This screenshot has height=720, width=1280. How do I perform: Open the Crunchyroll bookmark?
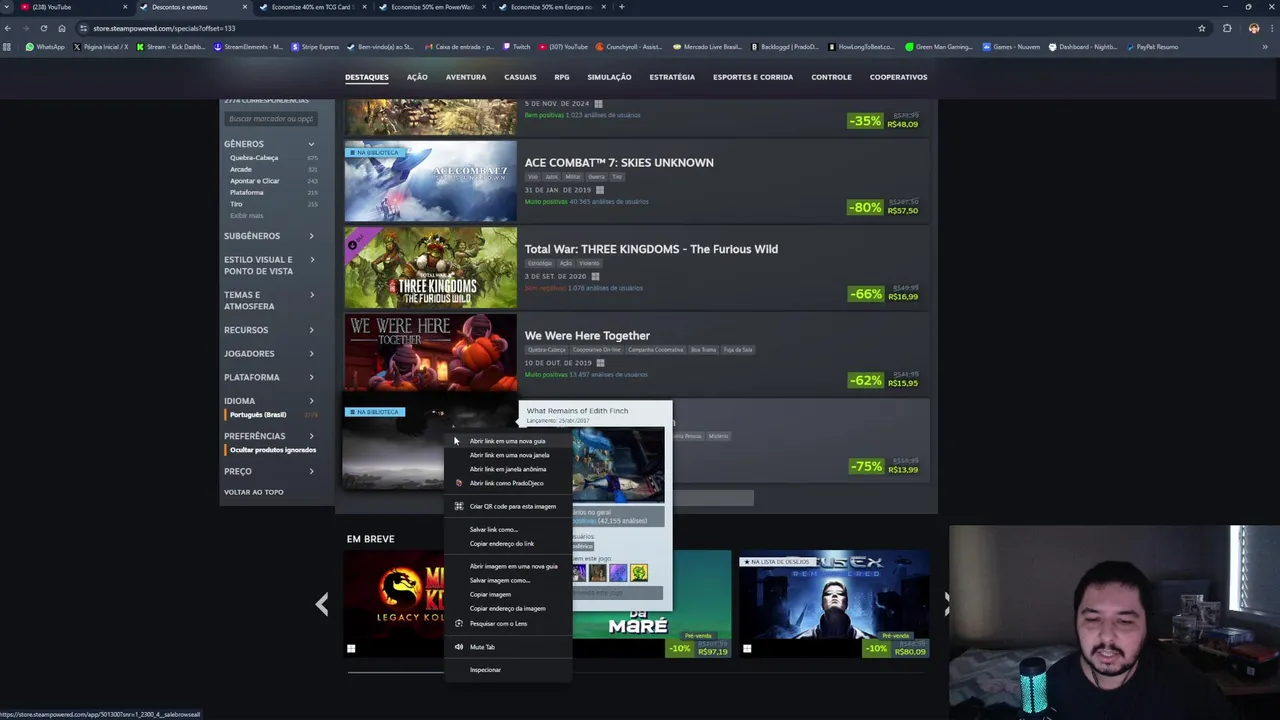pos(629,47)
